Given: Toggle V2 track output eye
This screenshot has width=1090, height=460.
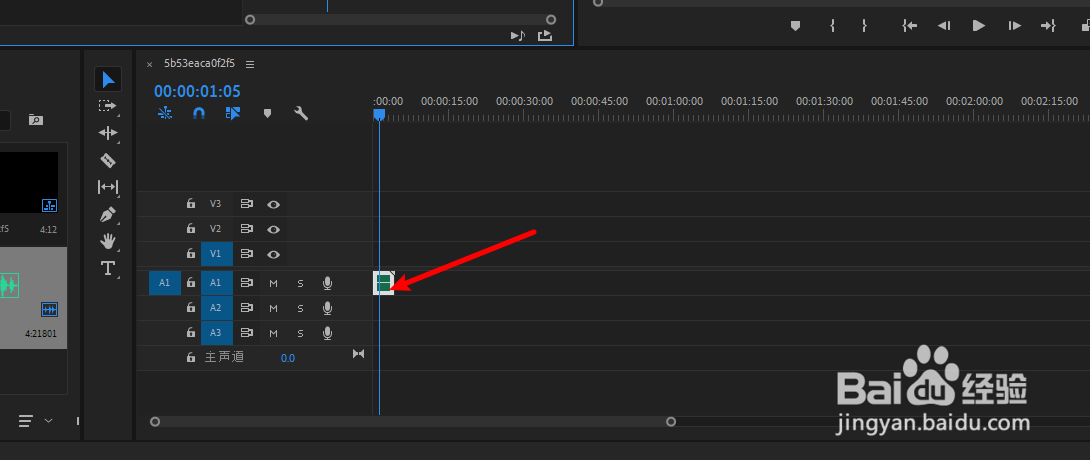Looking at the screenshot, I should 274,229.
